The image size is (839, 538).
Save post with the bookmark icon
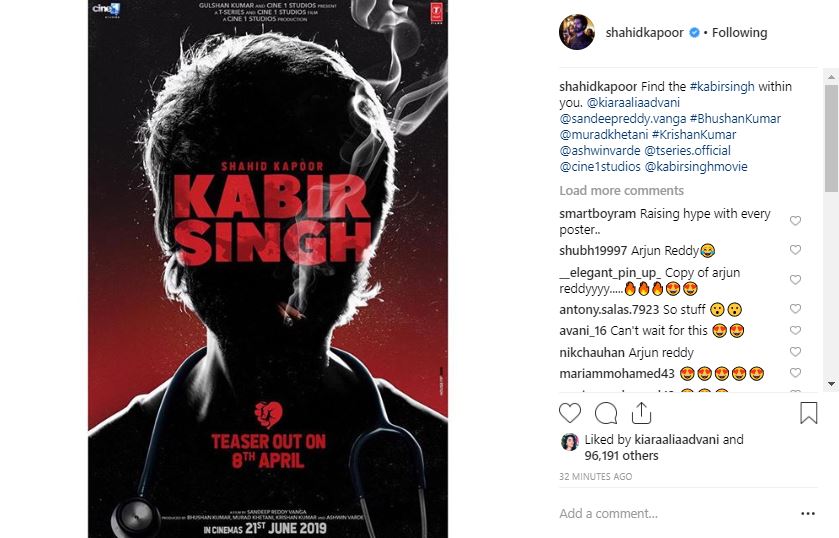tap(809, 413)
